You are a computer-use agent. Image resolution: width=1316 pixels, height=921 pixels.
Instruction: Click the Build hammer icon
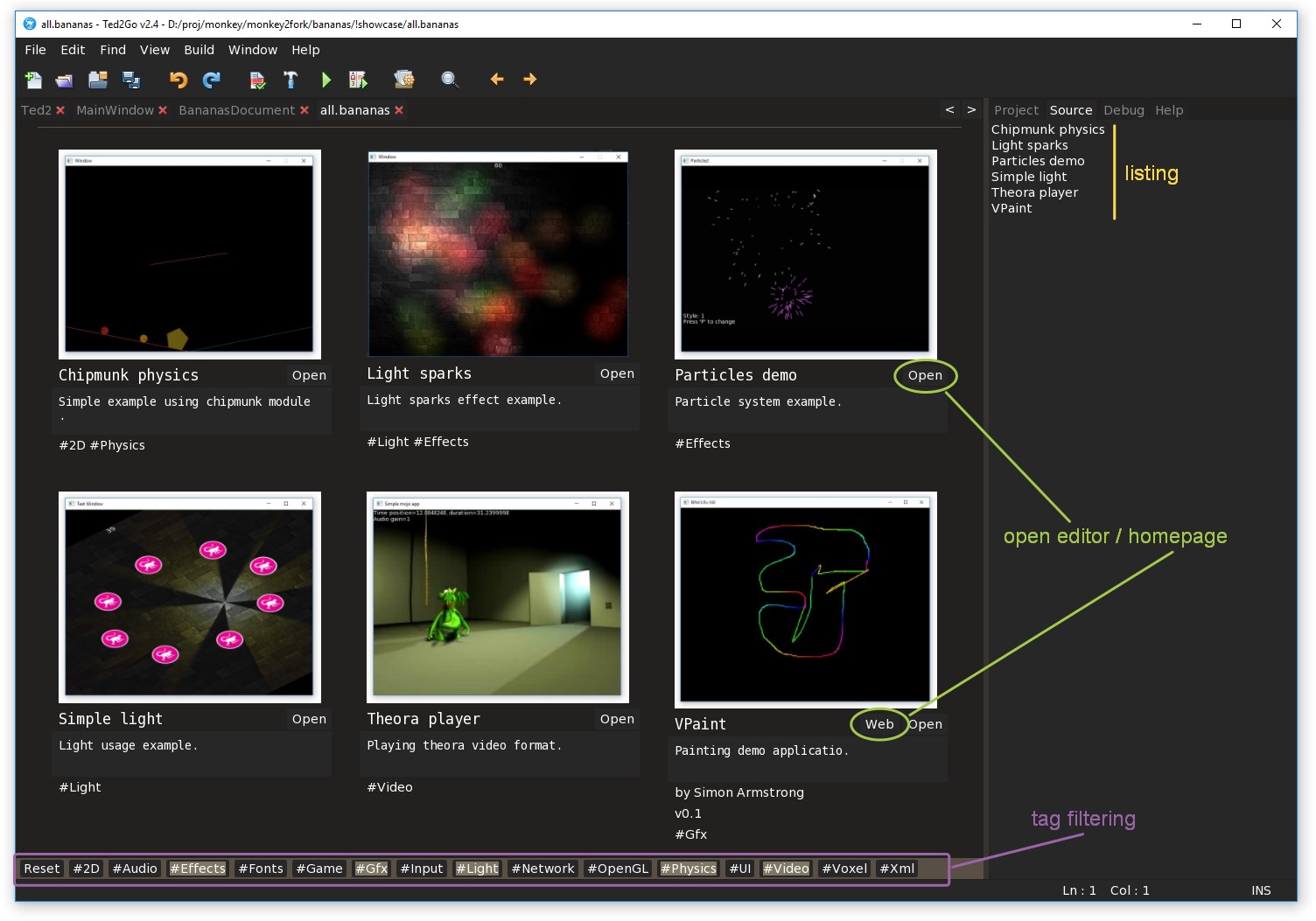click(290, 80)
